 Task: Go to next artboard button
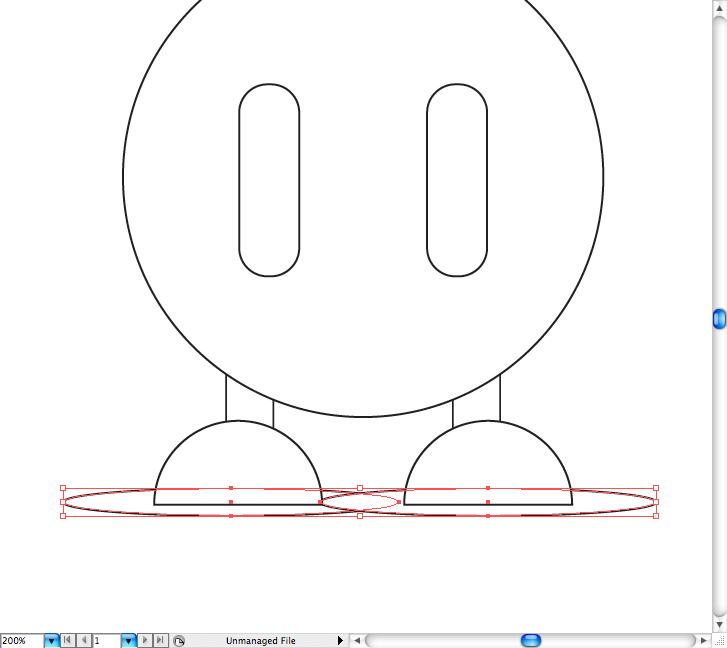tap(145, 640)
